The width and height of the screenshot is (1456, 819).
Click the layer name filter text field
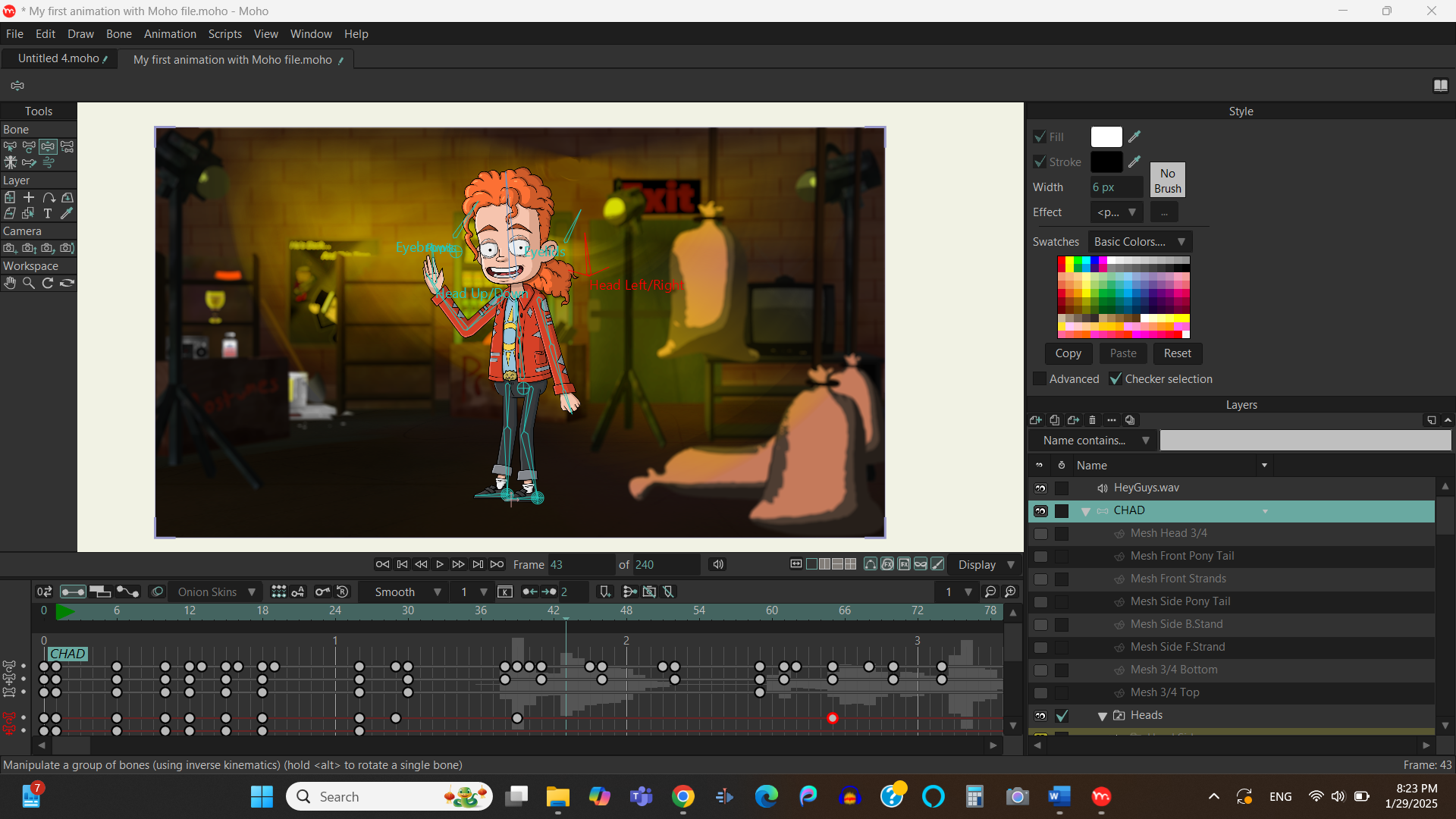pos(1305,441)
